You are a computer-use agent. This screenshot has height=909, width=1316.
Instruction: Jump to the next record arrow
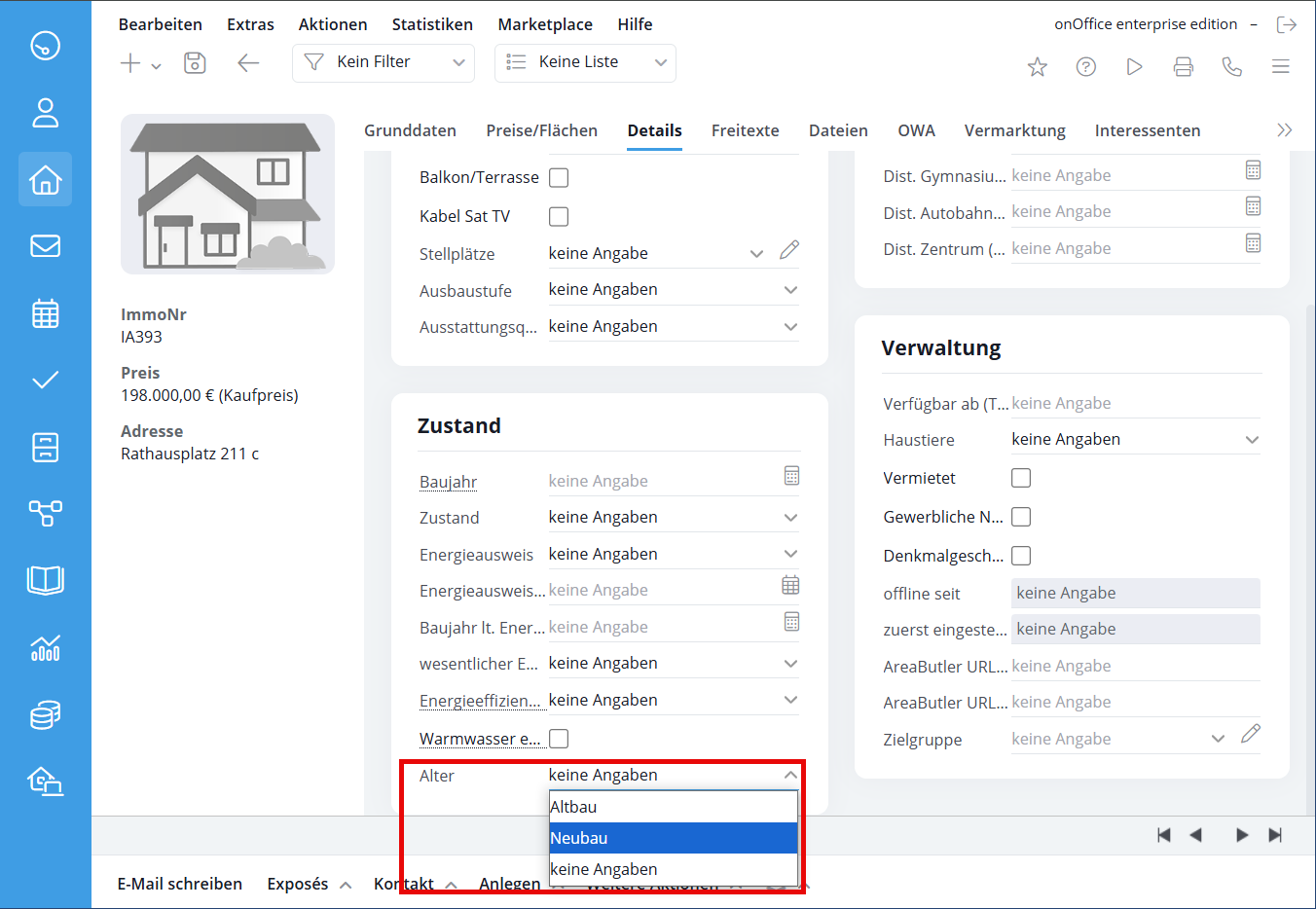tap(1241, 835)
